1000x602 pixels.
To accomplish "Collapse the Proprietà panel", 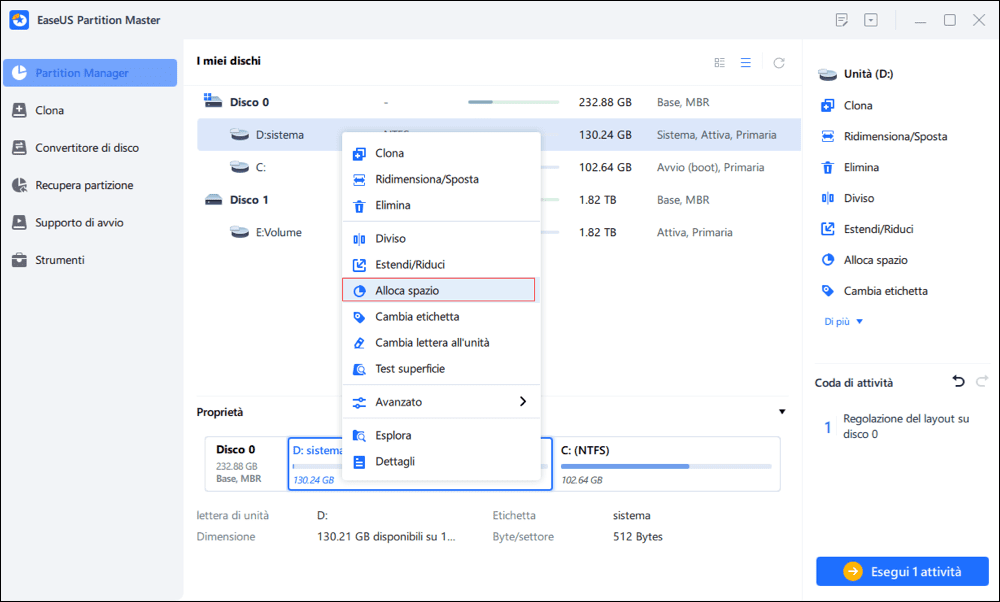I will tap(782, 412).
